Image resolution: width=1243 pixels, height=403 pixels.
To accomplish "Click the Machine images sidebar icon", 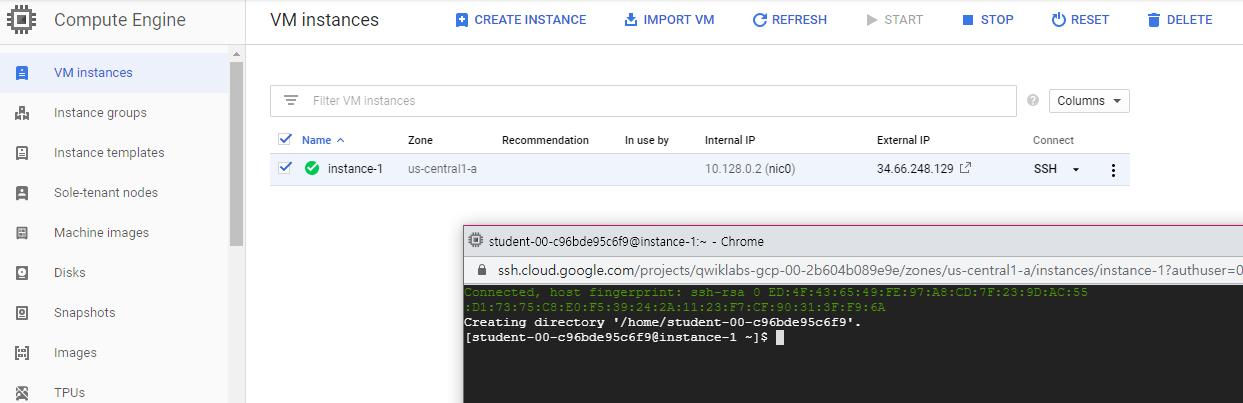I will click(x=22, y=233).
